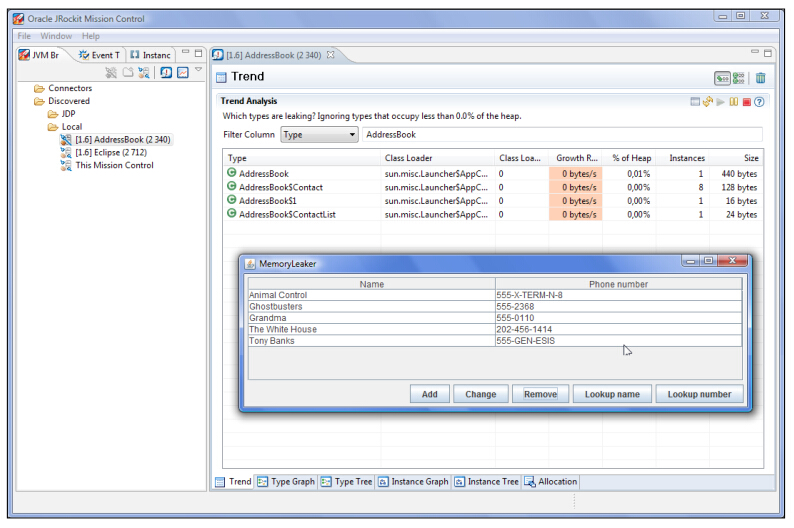Stop trend analysis with red stop icon
The image size is (794, 528).
[746, 102]
